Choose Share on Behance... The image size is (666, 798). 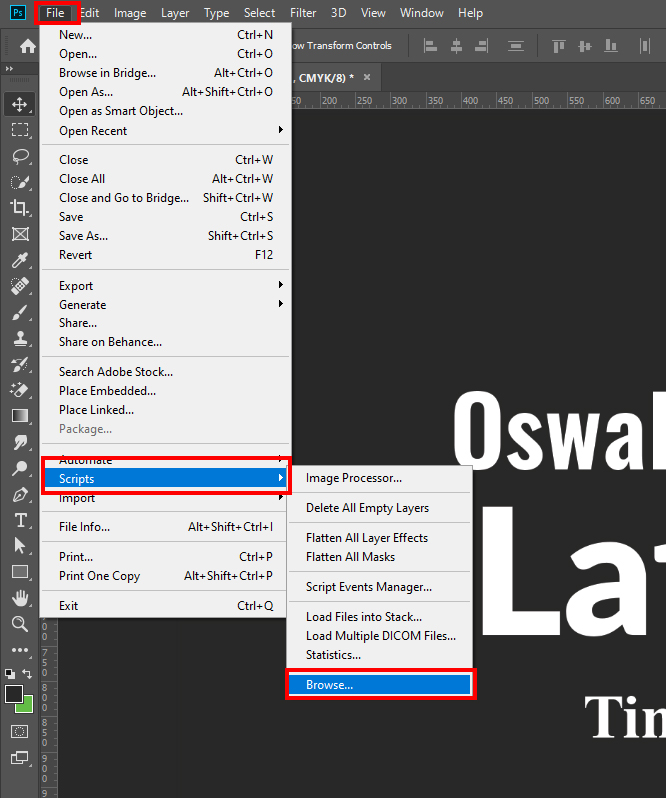pyautogui.click(x=165, y=342)
